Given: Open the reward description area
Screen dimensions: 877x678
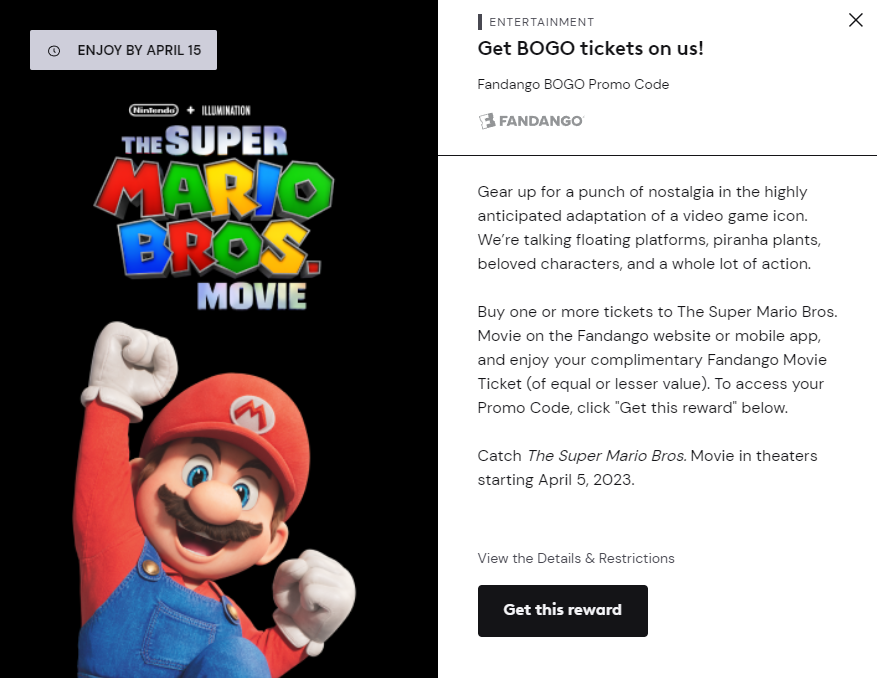Looking at the screenshot, I should pyautogui.click(x=655, y=335).
